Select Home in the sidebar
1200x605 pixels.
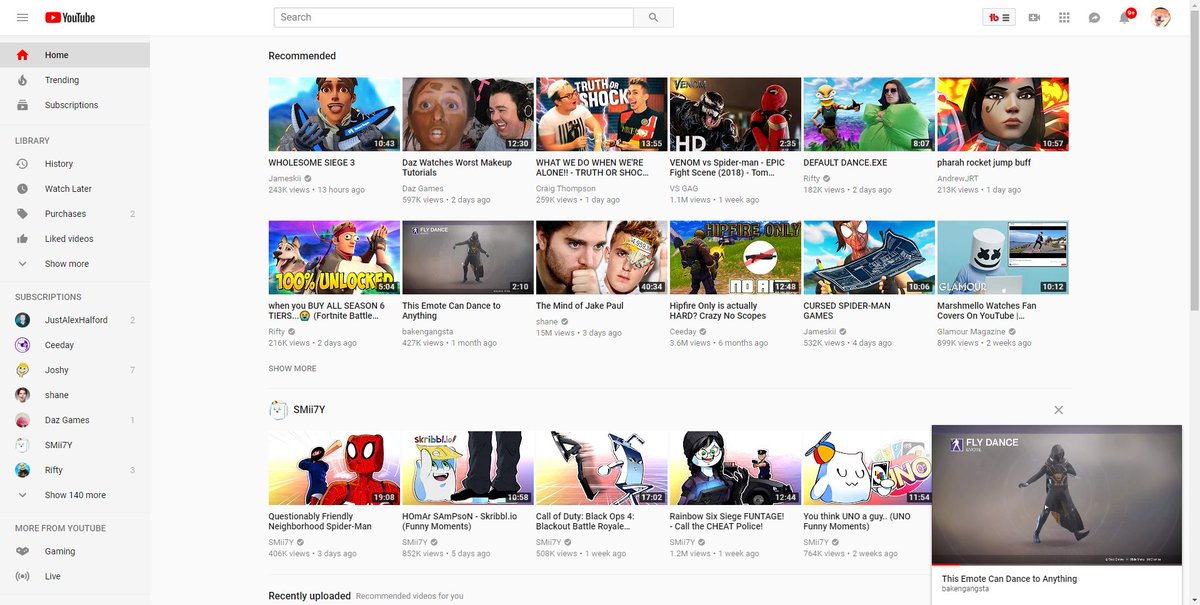click(75, 55)
